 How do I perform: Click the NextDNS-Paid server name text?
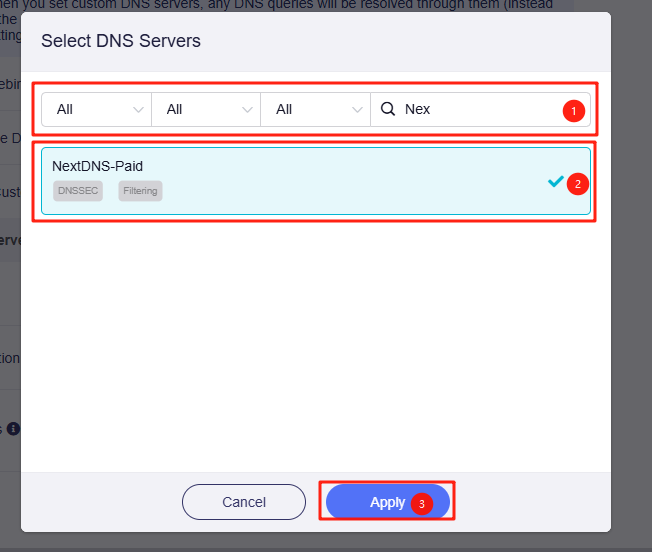tap(98, 166)
